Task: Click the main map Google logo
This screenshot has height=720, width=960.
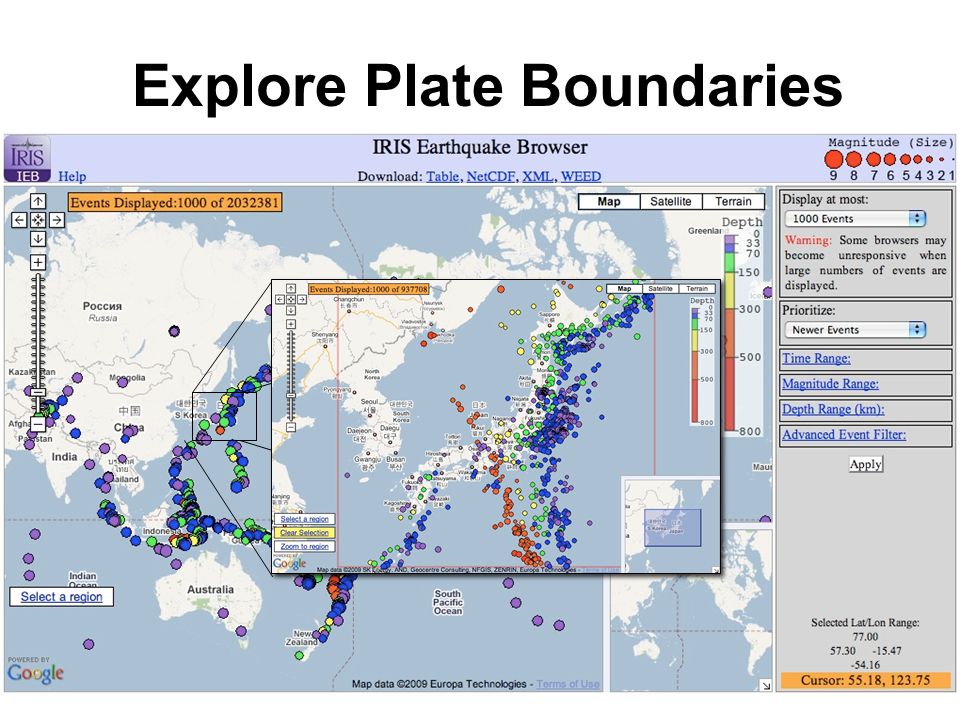Action: 36,673
